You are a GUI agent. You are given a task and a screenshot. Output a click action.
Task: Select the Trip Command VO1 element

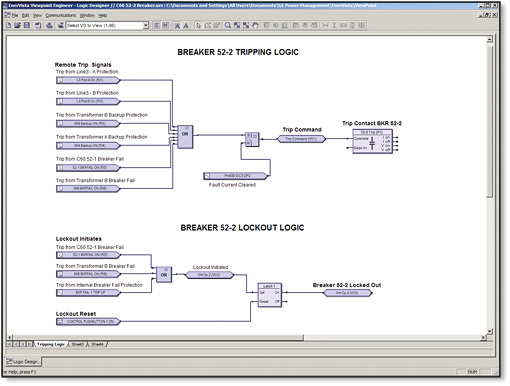coord(301,139)
